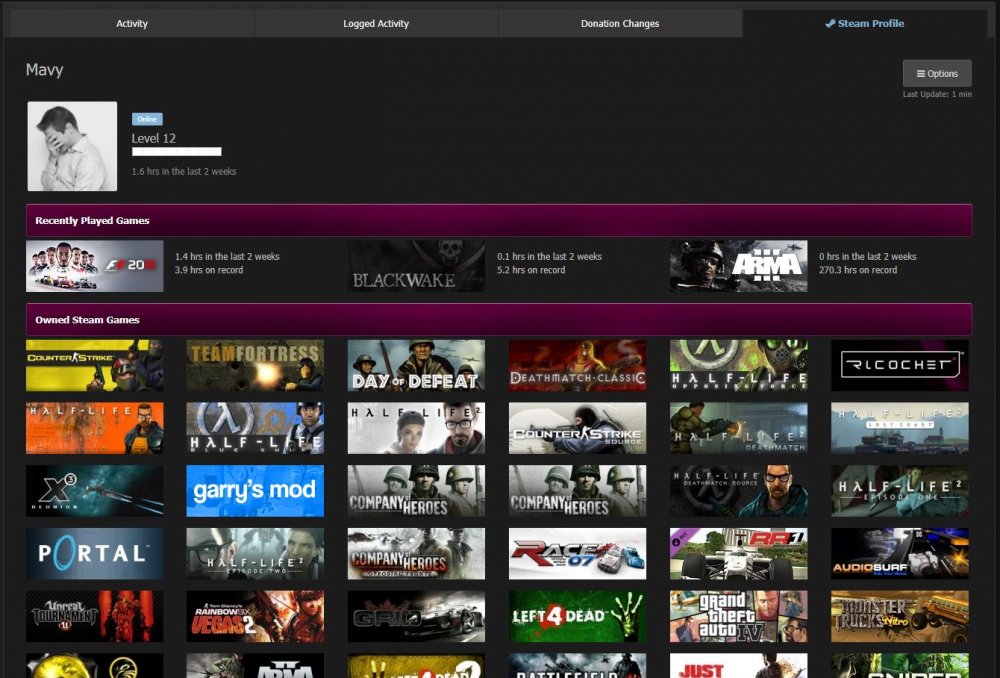
Task: Open the Day of Defeat tile
Action: 416,365
